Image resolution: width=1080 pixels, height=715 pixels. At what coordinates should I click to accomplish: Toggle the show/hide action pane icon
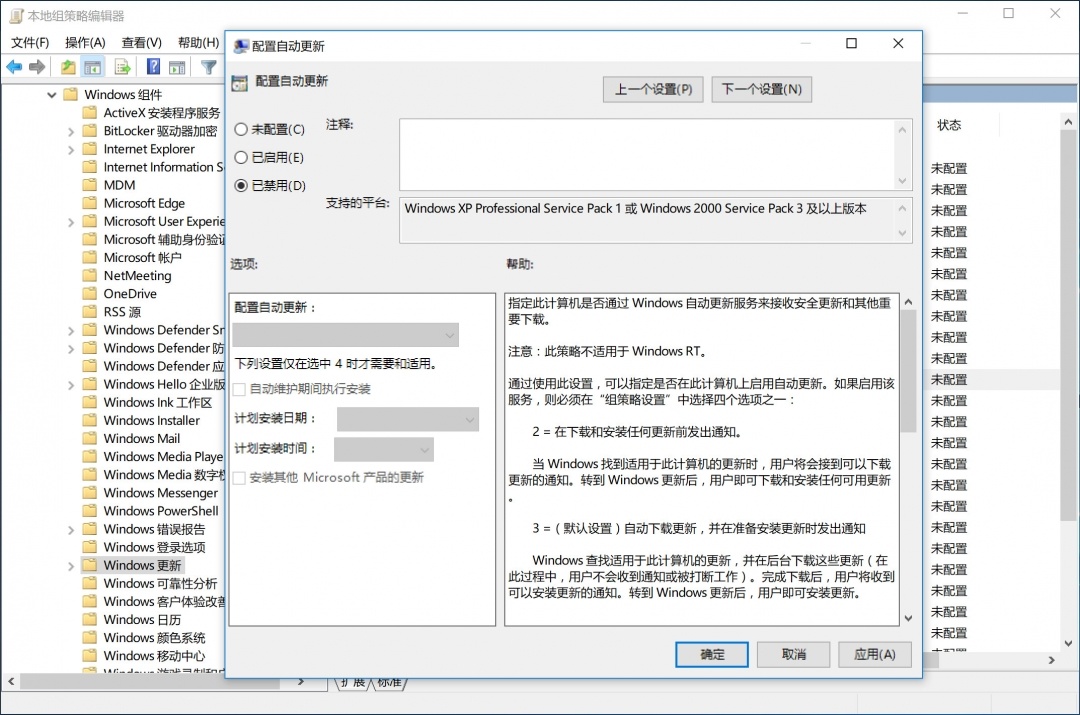click(x=175, y=66)
